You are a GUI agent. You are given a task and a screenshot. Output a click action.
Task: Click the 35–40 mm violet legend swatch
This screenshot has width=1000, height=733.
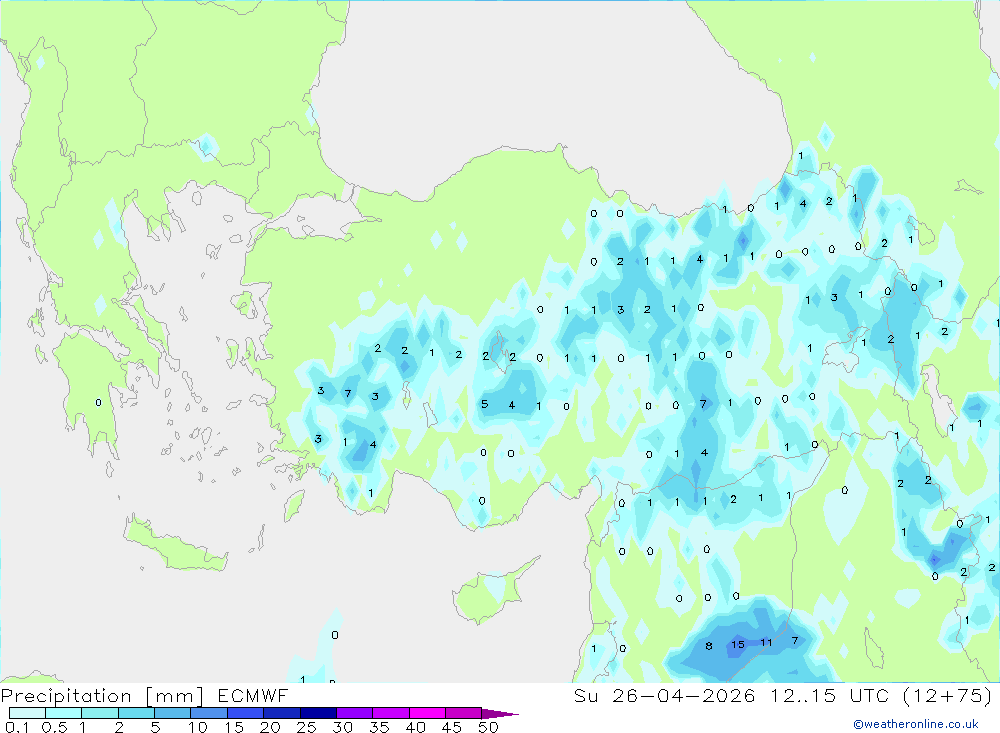[x=391, y=713]
